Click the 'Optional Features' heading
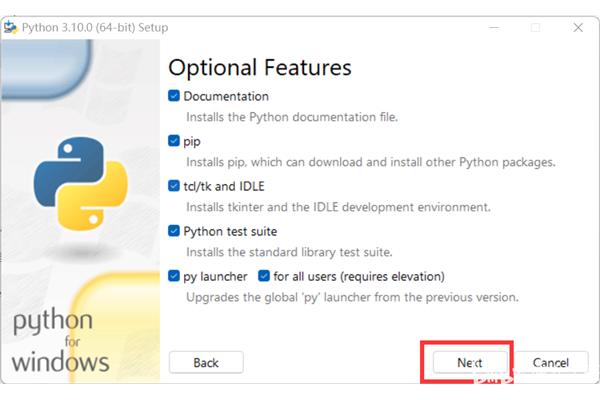The width and height of the screenshot is (600, 400). [260, 68]
